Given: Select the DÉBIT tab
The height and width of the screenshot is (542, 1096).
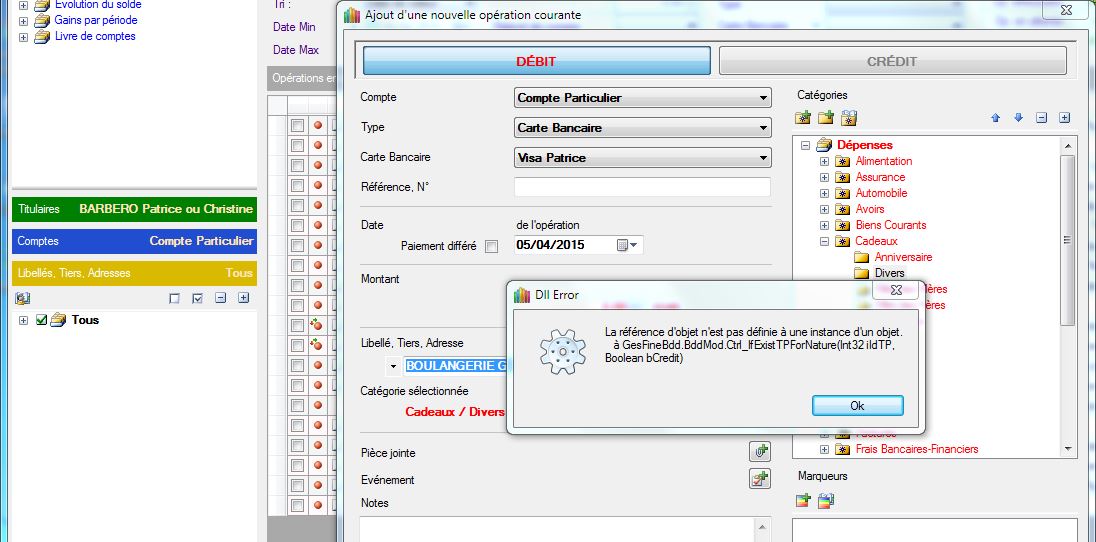Looking at the screenshot, I should point(536,61).
